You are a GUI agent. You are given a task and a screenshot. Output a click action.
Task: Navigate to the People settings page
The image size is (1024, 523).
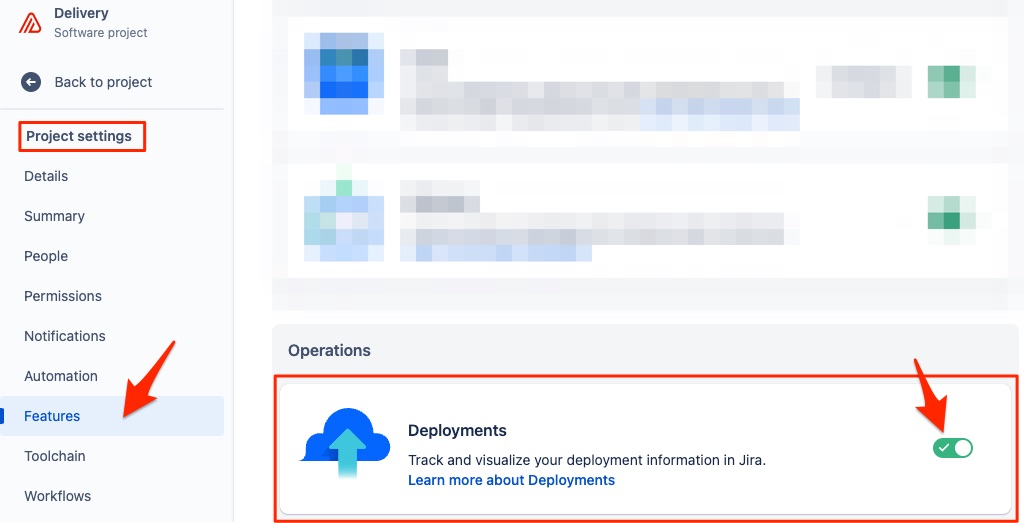point(46,256)
